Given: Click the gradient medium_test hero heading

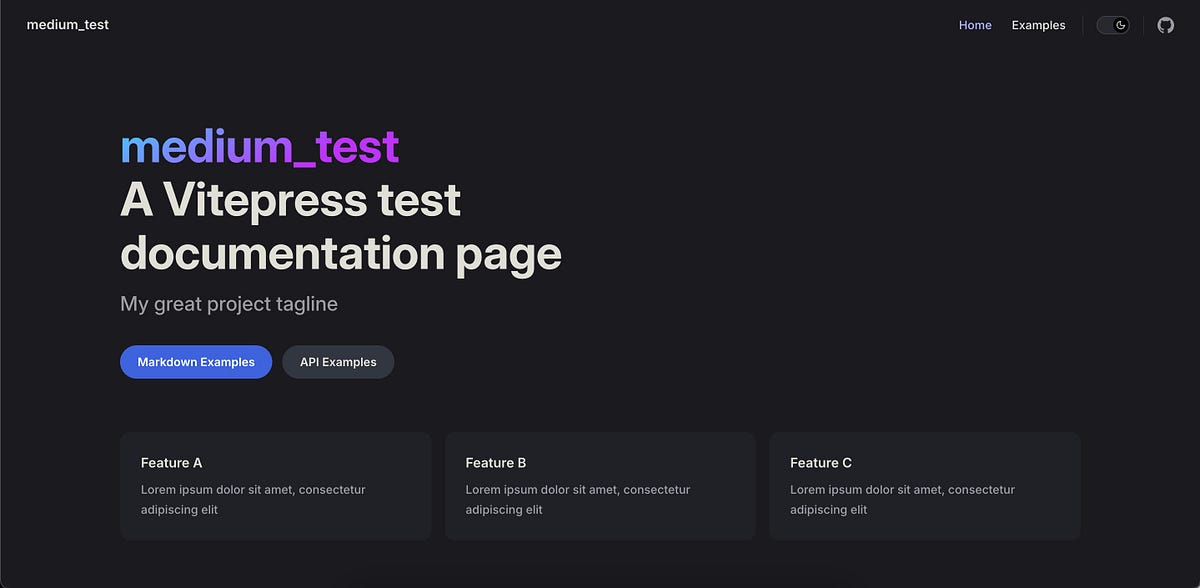Looking at the screenshot, I should coord(259,146).
